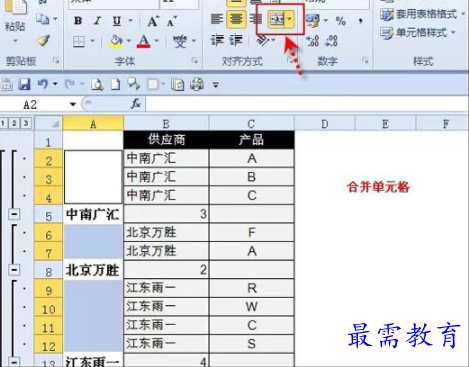Click select-all corner of the grid
Viewport: 469px width, 367px height.
tap(49, 123)
